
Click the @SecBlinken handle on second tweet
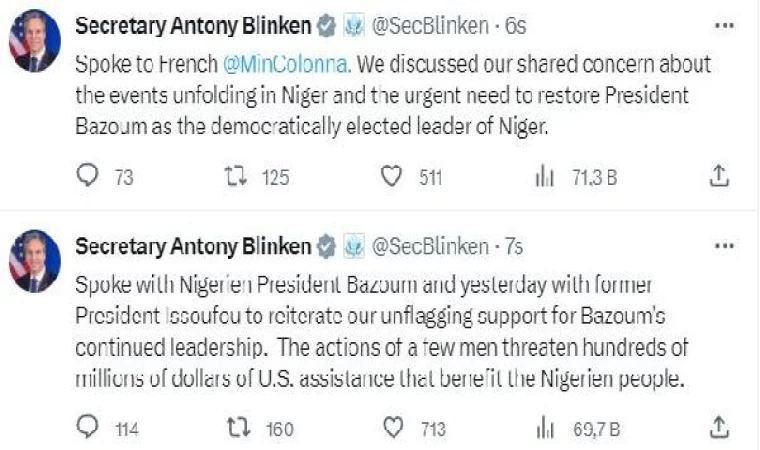click(429, 246)
